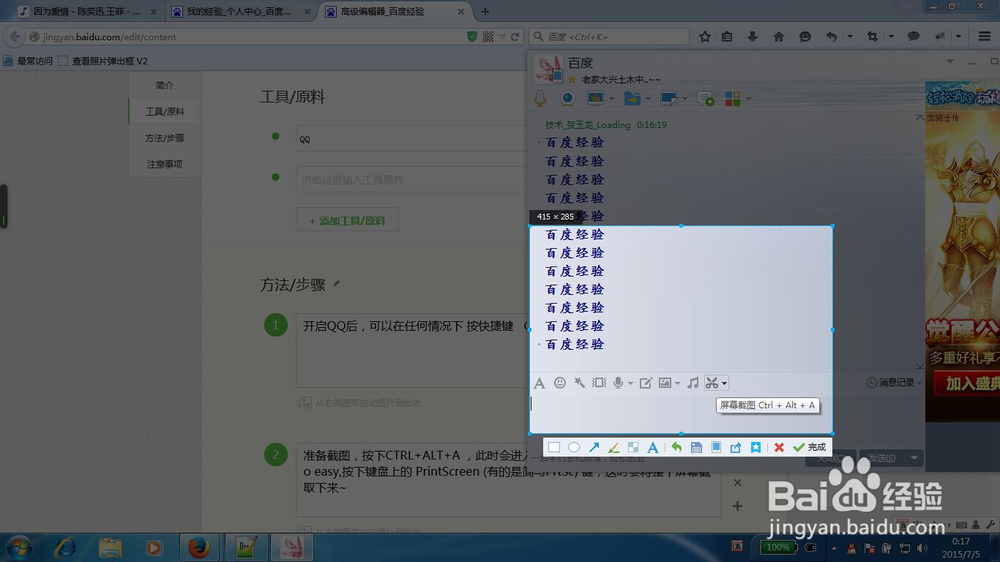The image size is (1000, 562).
Task: Open the Firefox downloads arrow
Action: tap(753, 37)
